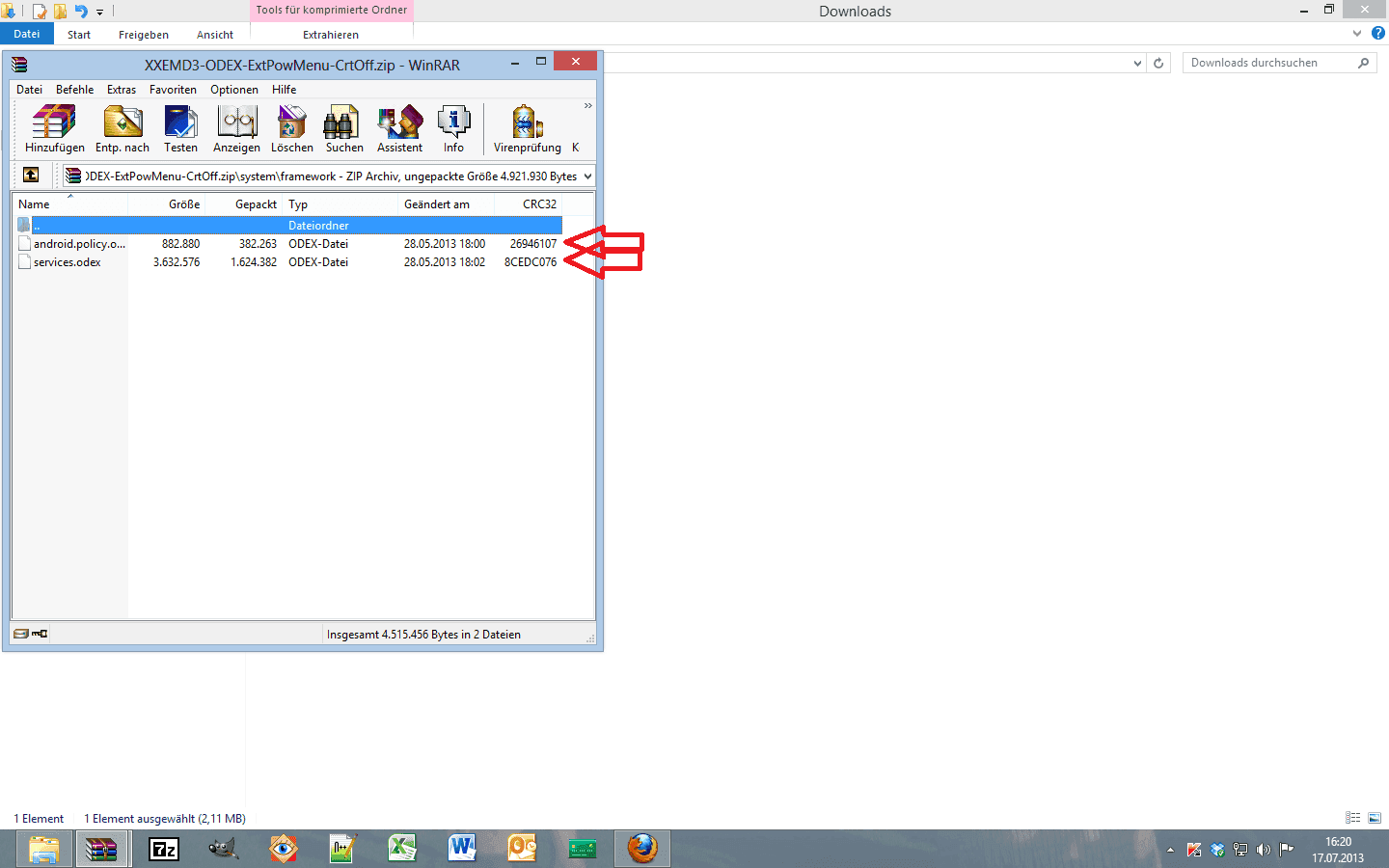Image resolution: width=1389 pixels, height=868 pixels.
Task: Show hidden system tray icons arrow
Action: (x=1170, y=850)
